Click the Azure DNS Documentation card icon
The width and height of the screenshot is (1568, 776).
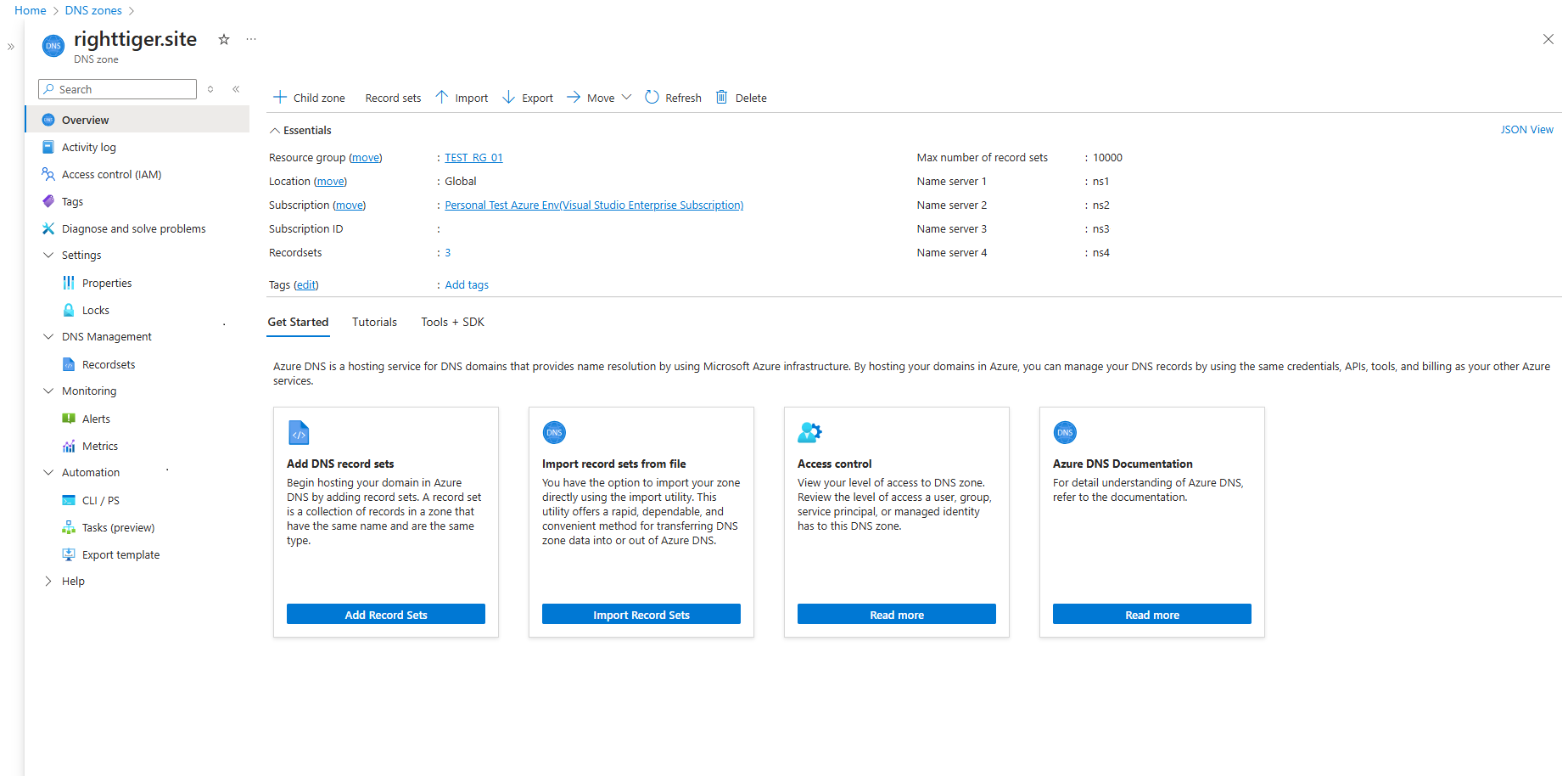pyautogui.click(x=1065, y=433)
